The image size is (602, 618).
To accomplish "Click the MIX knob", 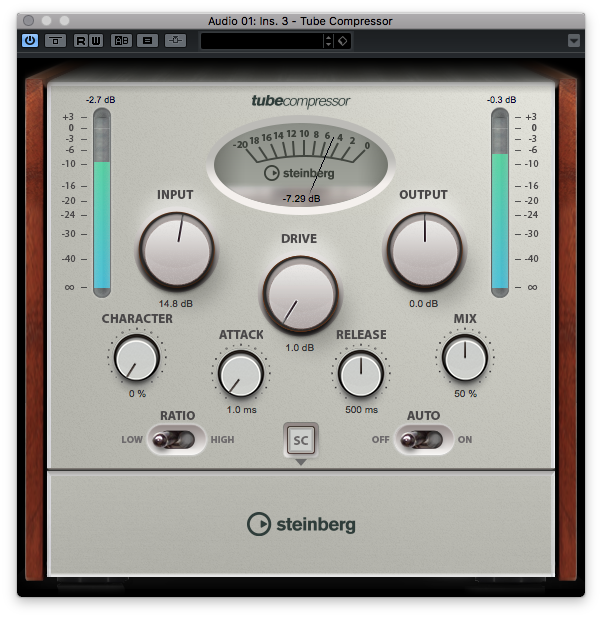I will pos(465,357).
